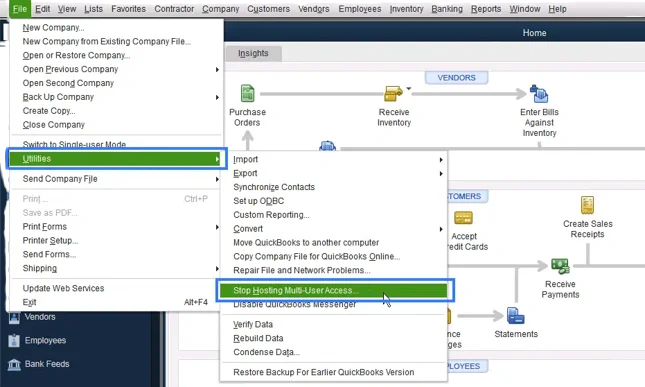Open Enter Bills Against Inventory icon
Image resolution: width=645 pixels, height=387 pixels.
pyautogui.click(x=539, y=94)
